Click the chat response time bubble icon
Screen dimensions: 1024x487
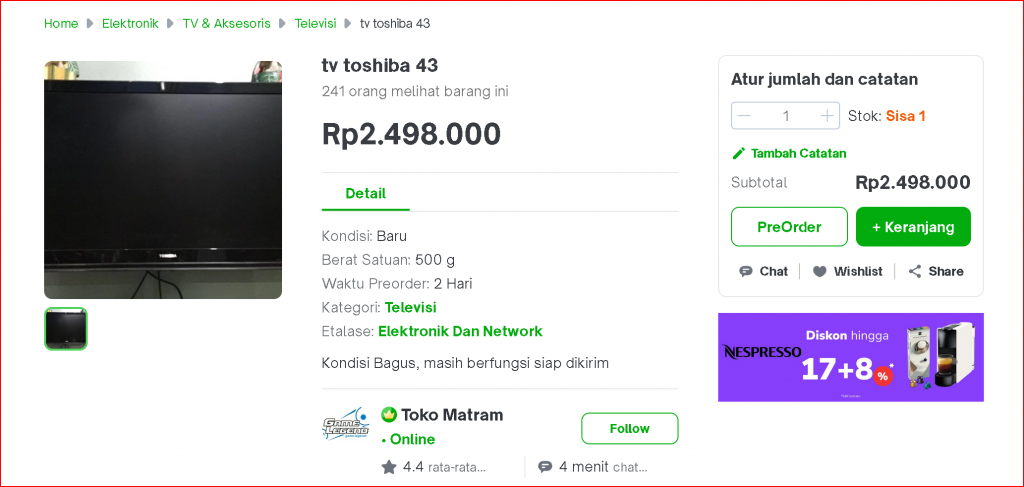pyautogui.click(x=545, y=467)
